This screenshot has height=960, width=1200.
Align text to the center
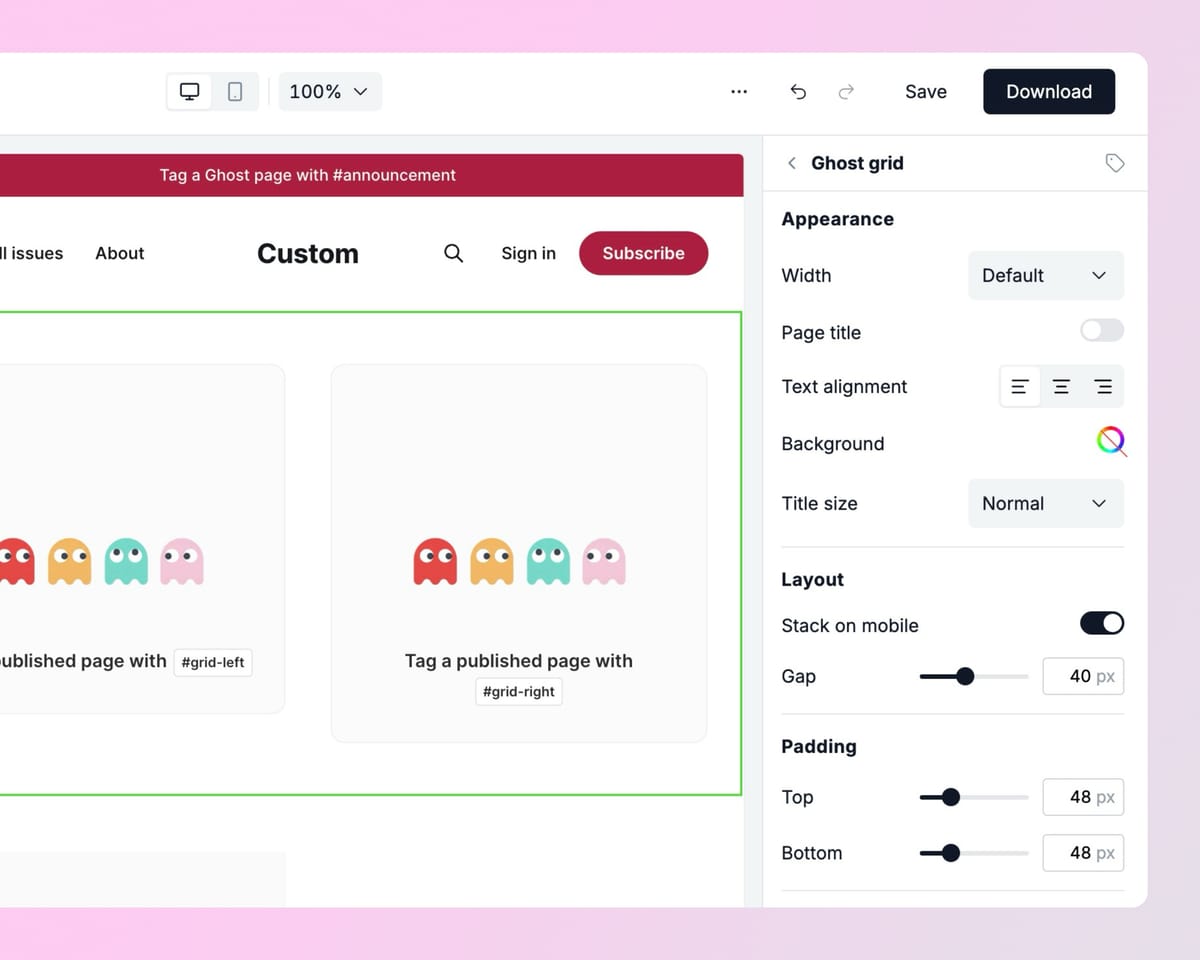pyautogui.click(x=1061, y=387)
